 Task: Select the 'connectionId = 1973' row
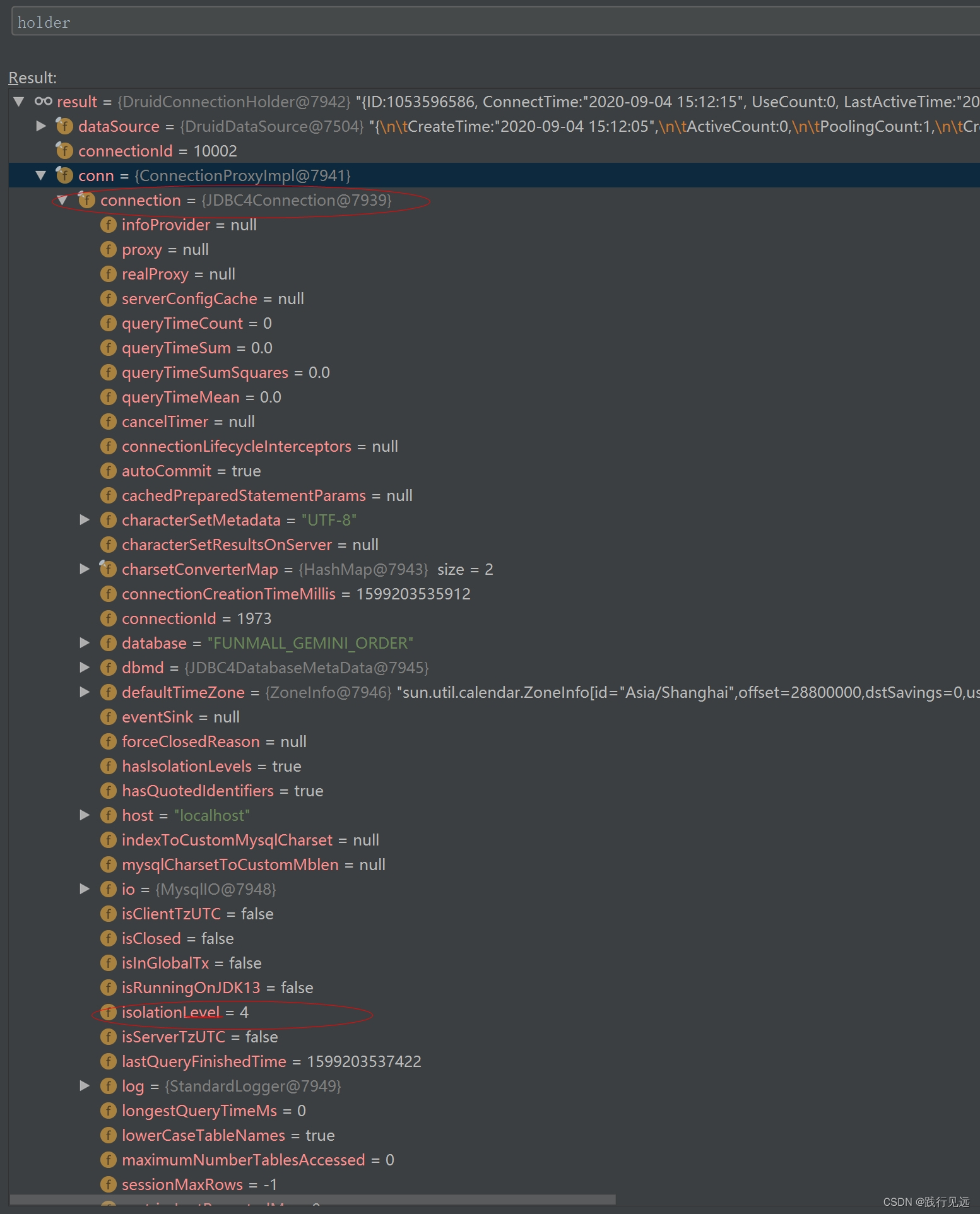coord(494,618)
